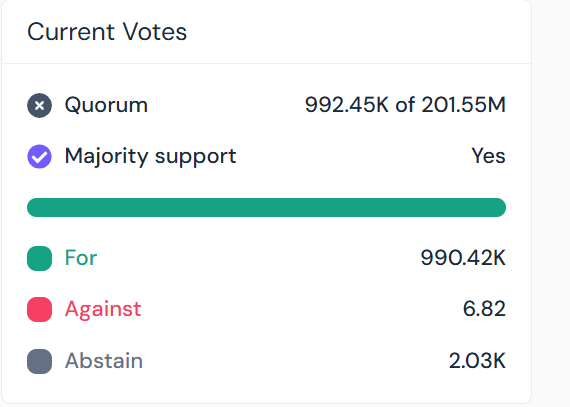Click the Quorum label text
The height and width of the screenshot is (407, 570).
point(106,105)
